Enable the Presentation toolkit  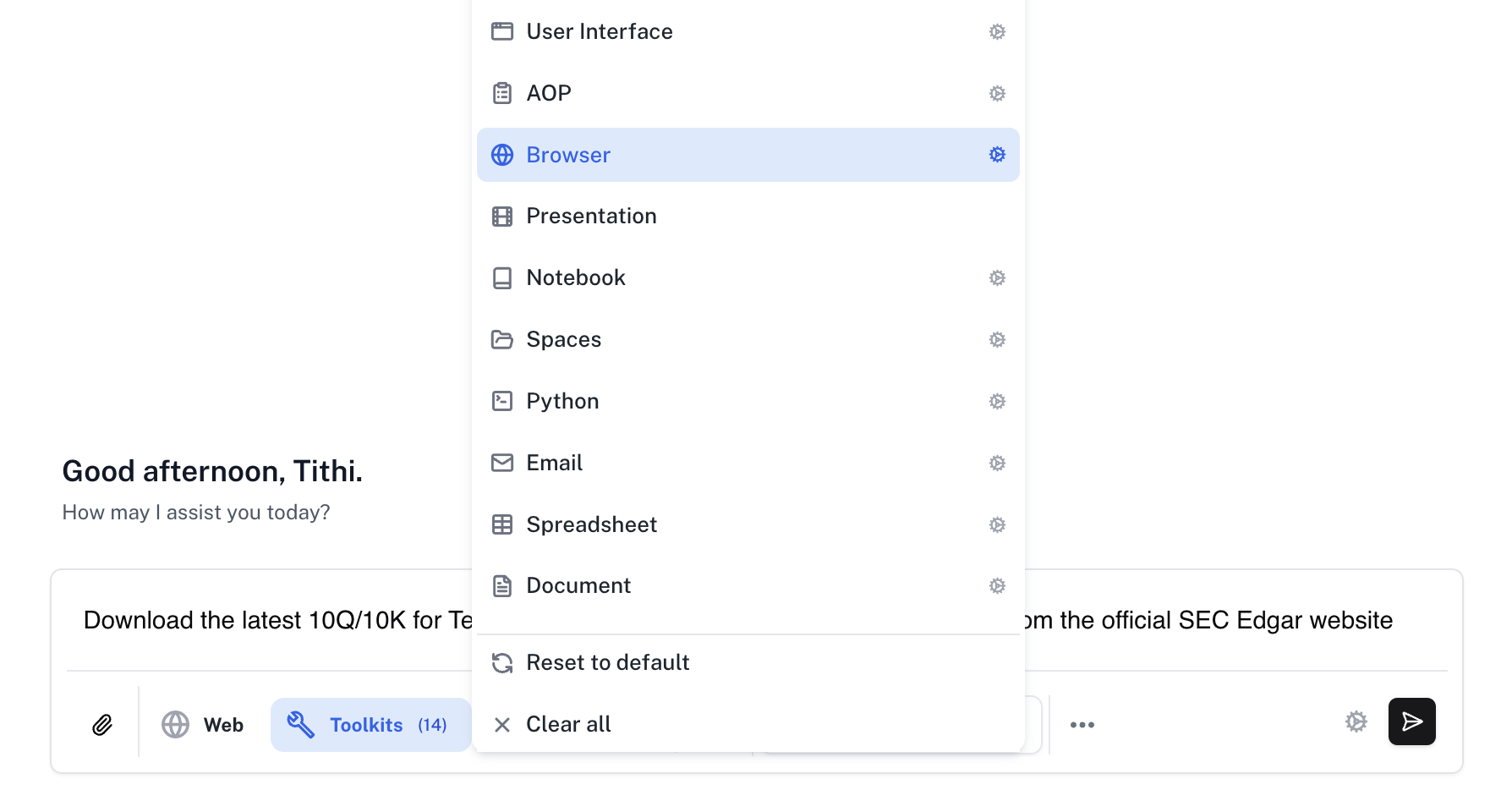pyautogui.click(x=591, y=217)
